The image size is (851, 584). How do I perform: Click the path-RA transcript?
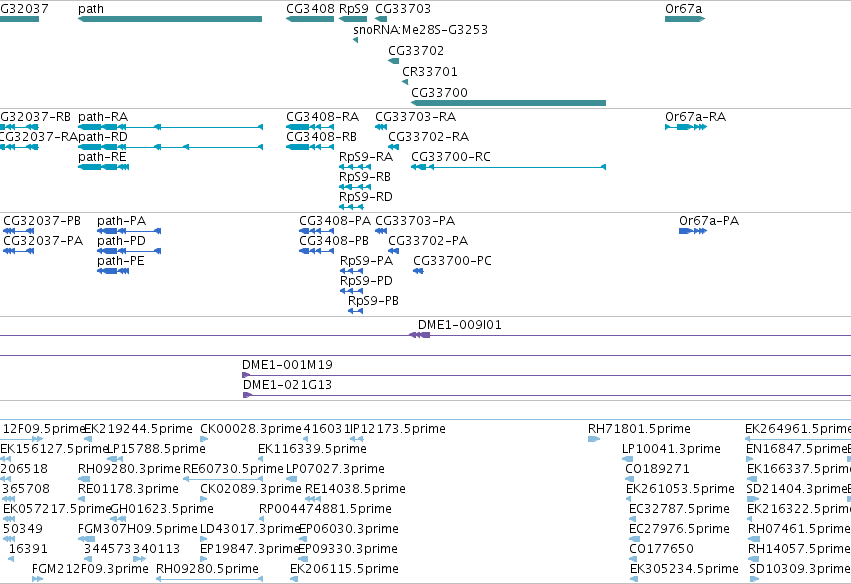coord(170,127)
